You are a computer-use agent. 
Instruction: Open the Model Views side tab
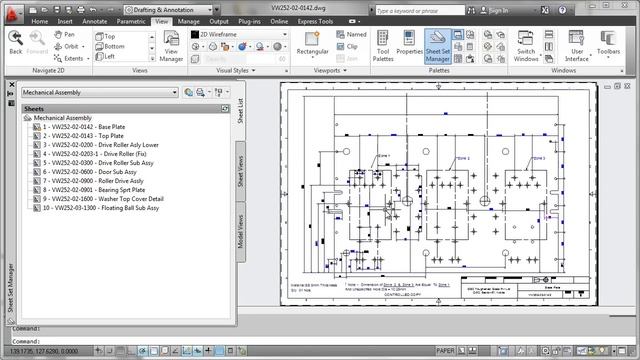click(240, 231)
